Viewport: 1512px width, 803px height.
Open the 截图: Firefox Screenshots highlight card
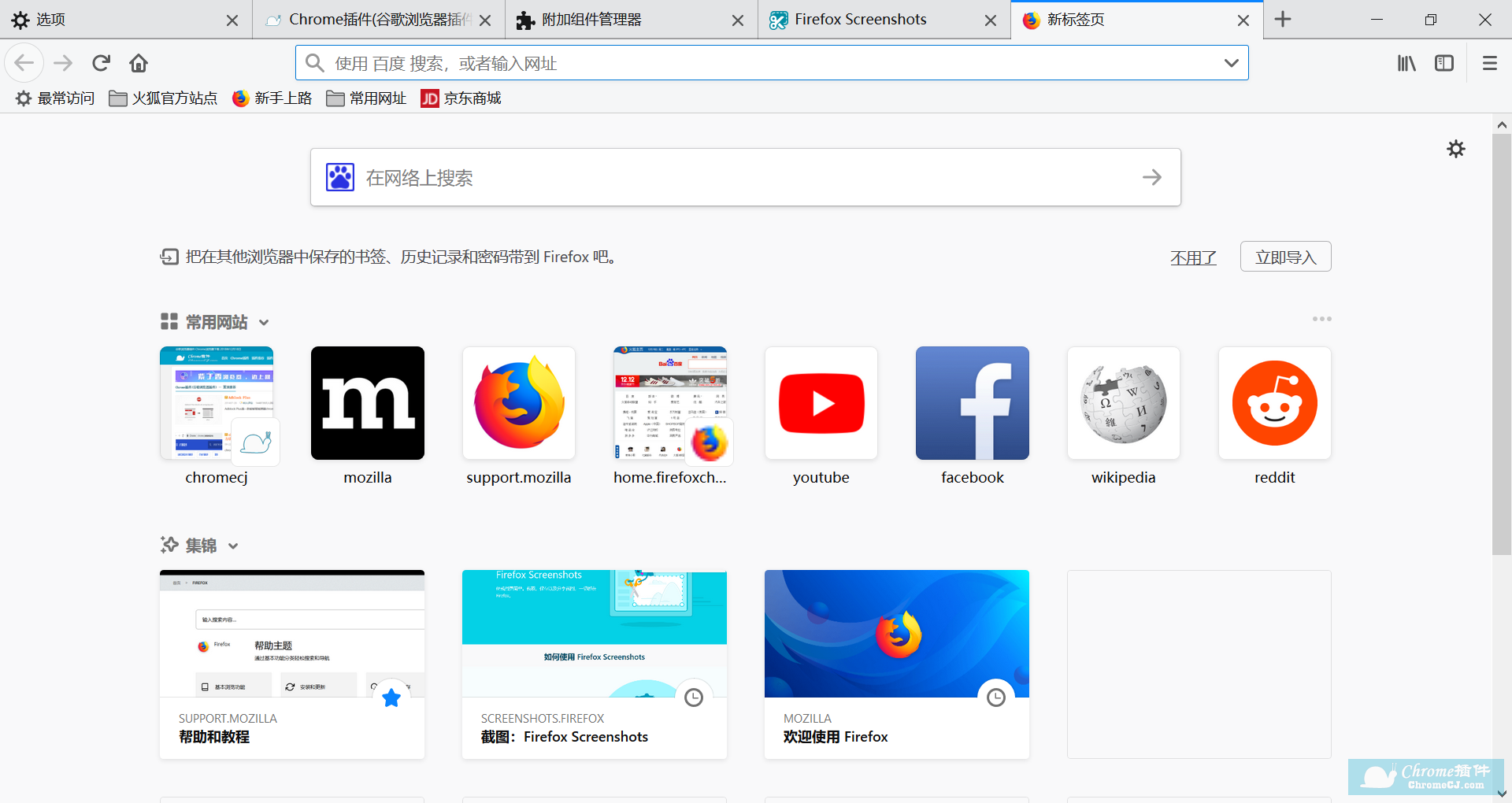point(595,664)
